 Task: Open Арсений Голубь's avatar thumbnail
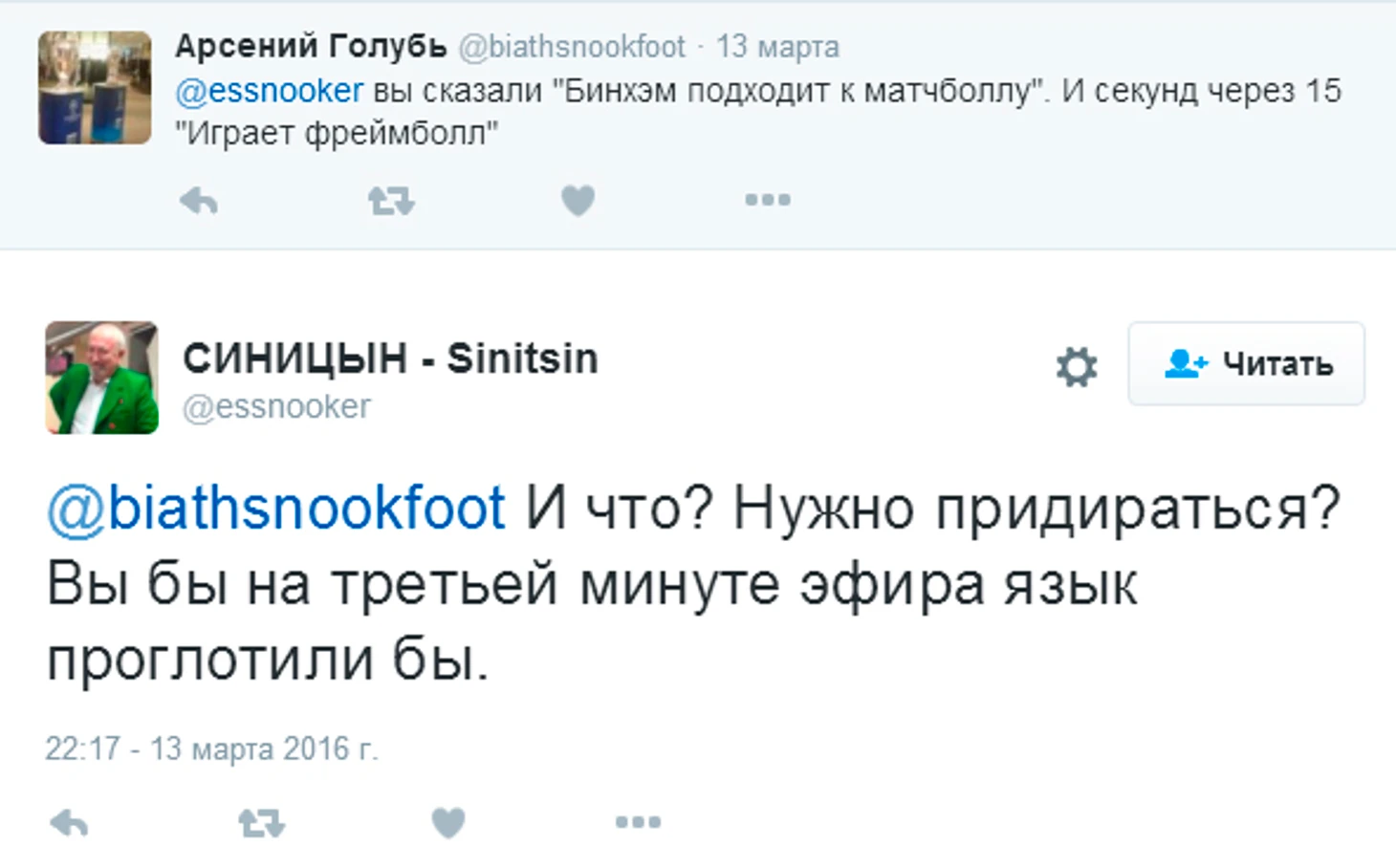95,87
